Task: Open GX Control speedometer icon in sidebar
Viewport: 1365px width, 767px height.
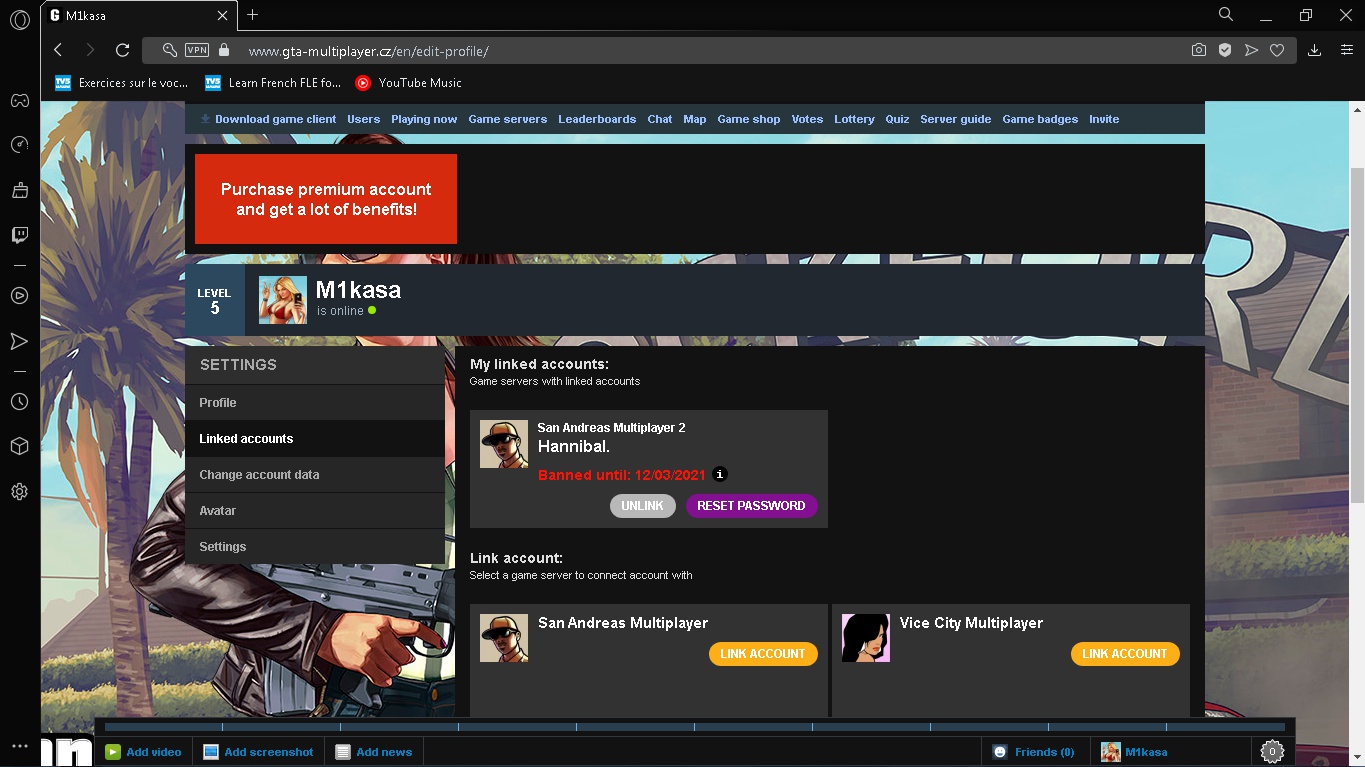Action: [20, 145]
